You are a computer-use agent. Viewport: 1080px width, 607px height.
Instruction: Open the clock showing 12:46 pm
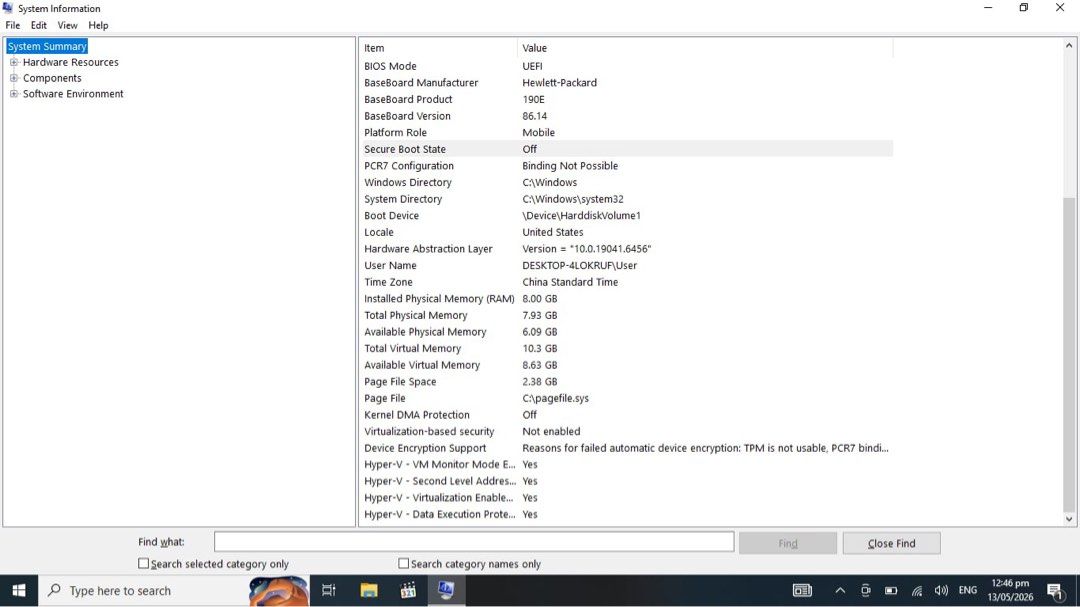pyautogui.click(x=1010, y=590)
